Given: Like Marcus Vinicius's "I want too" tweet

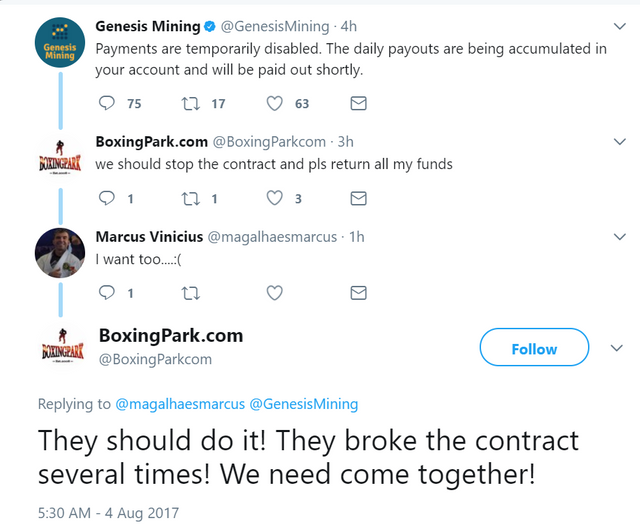Looking at the screenshot, I should [275, 292].
